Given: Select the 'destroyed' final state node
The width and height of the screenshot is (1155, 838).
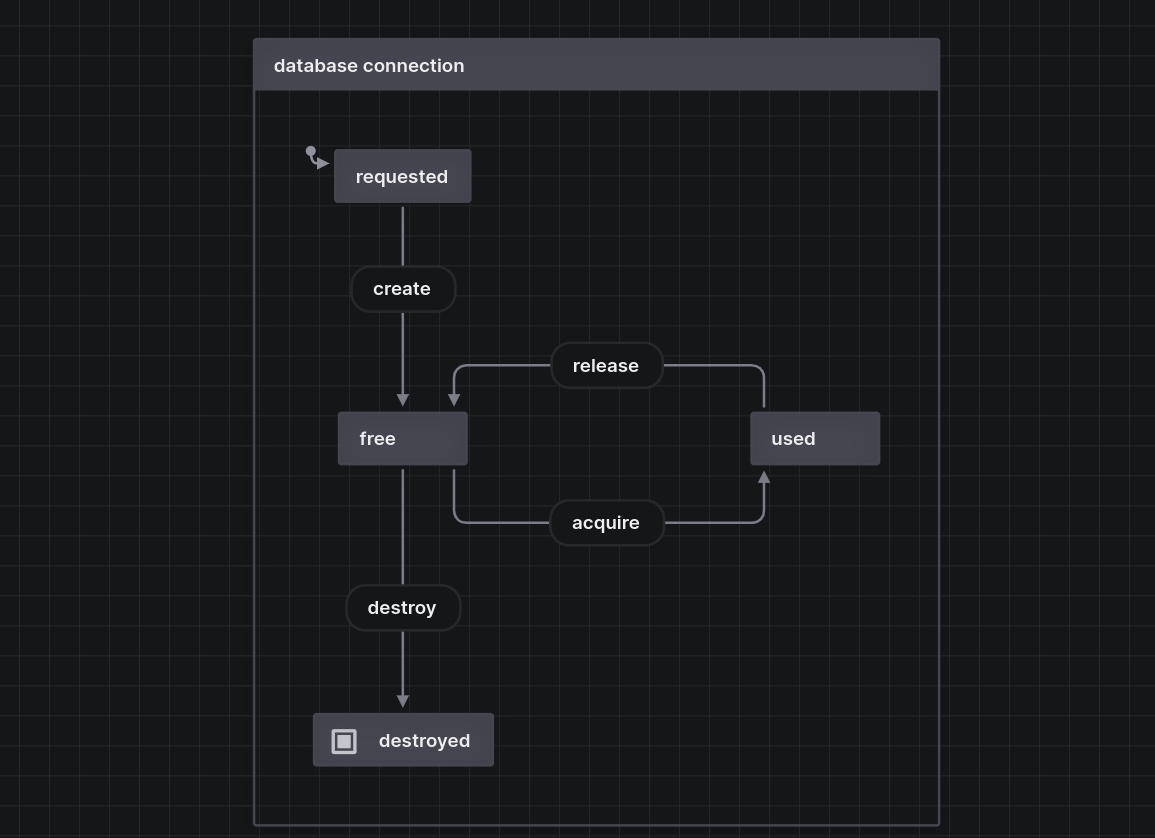Looking at the screenshot, I should (x=403, y=741).
